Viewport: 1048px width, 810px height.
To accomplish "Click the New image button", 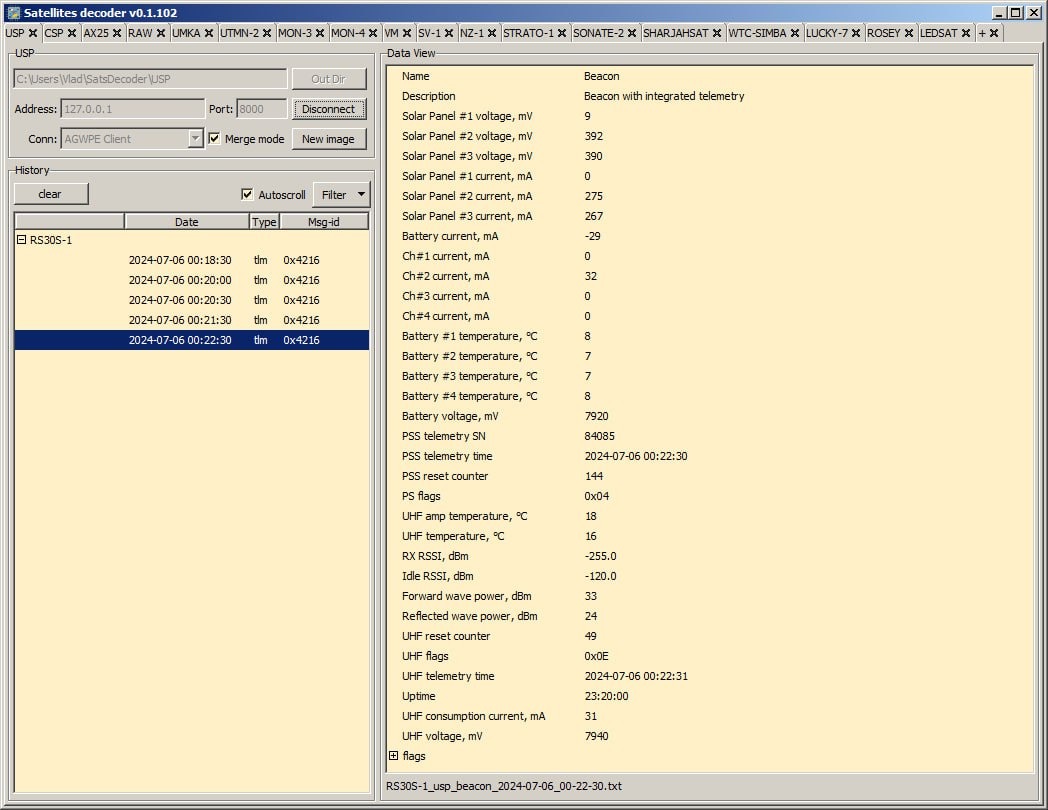I will [329, 139].
